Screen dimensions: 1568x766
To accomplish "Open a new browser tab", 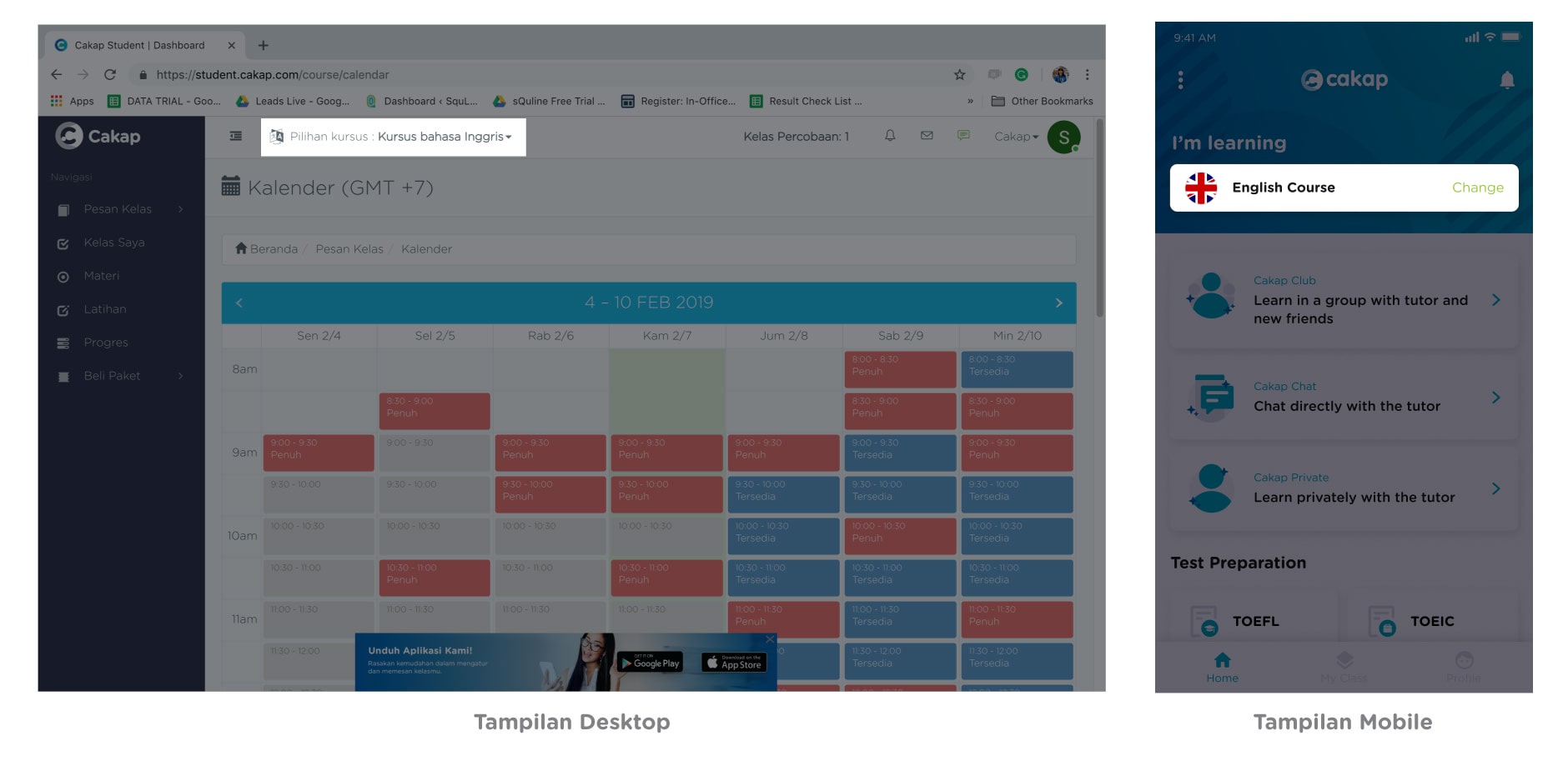I will click(x=264, y=46).
